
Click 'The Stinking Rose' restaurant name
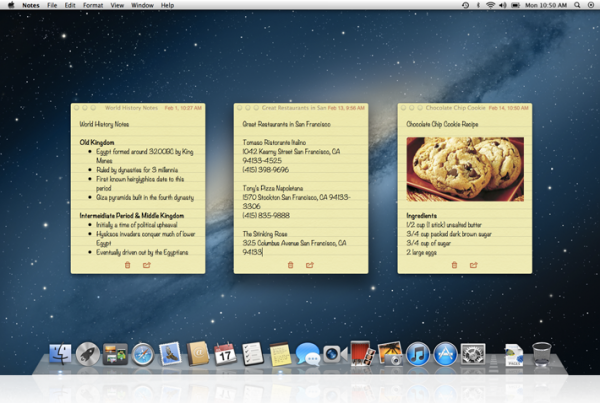pyautogui.click(x=265, y=234)
